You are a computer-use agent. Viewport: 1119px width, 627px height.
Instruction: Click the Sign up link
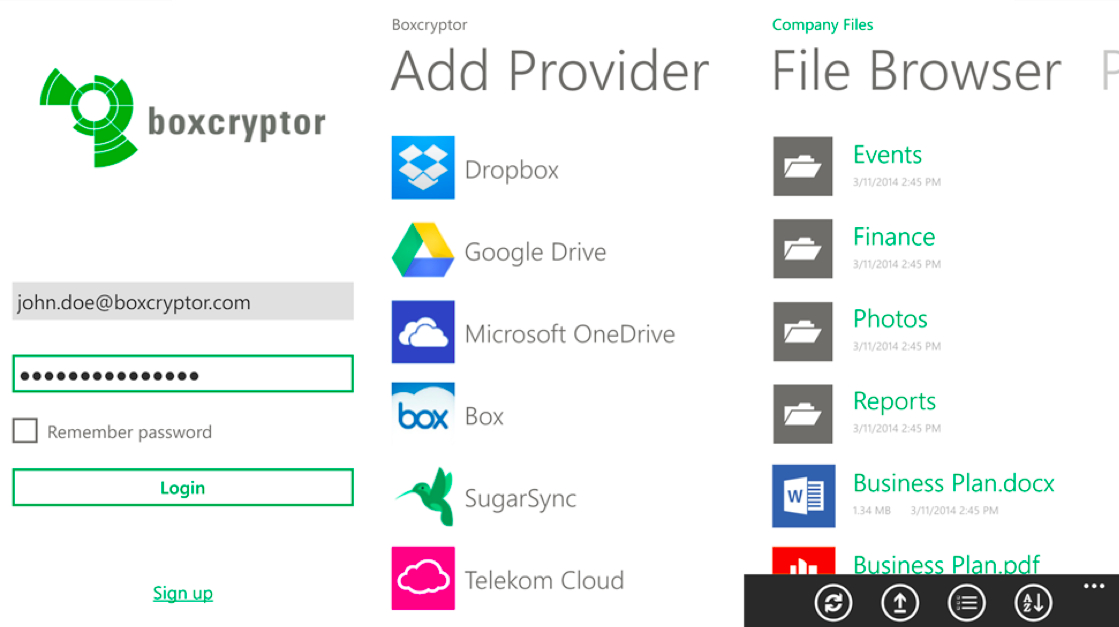click(182, 593)
